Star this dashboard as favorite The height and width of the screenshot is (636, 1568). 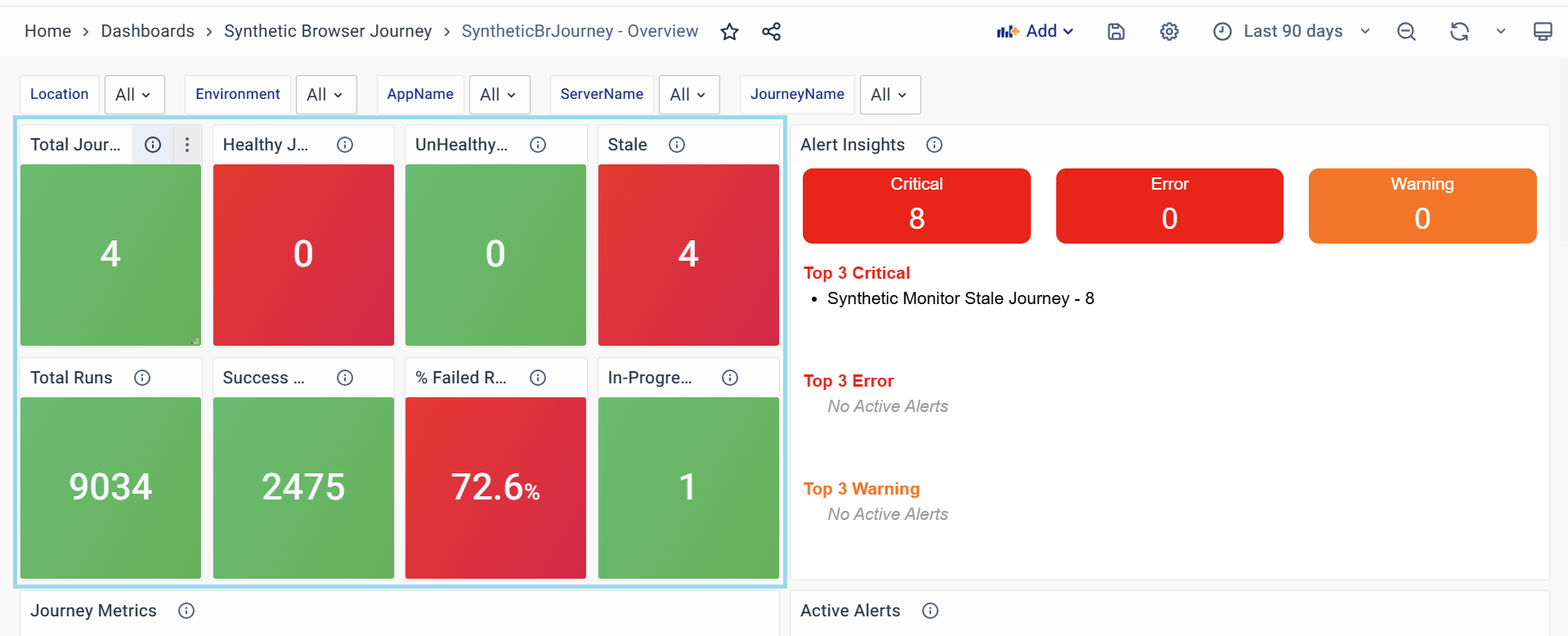[729, 32]
